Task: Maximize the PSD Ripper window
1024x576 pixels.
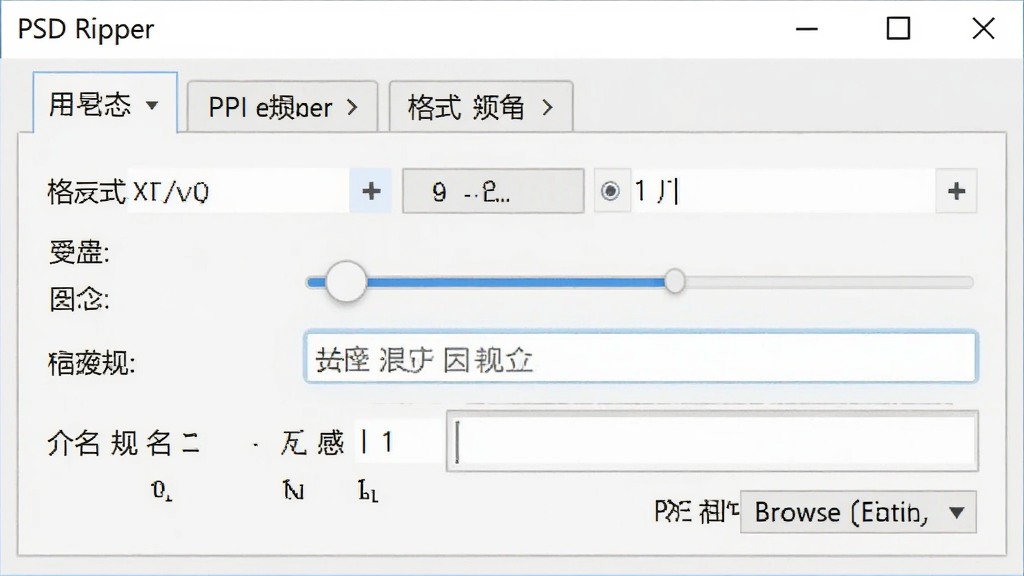Action: [898, 29]
